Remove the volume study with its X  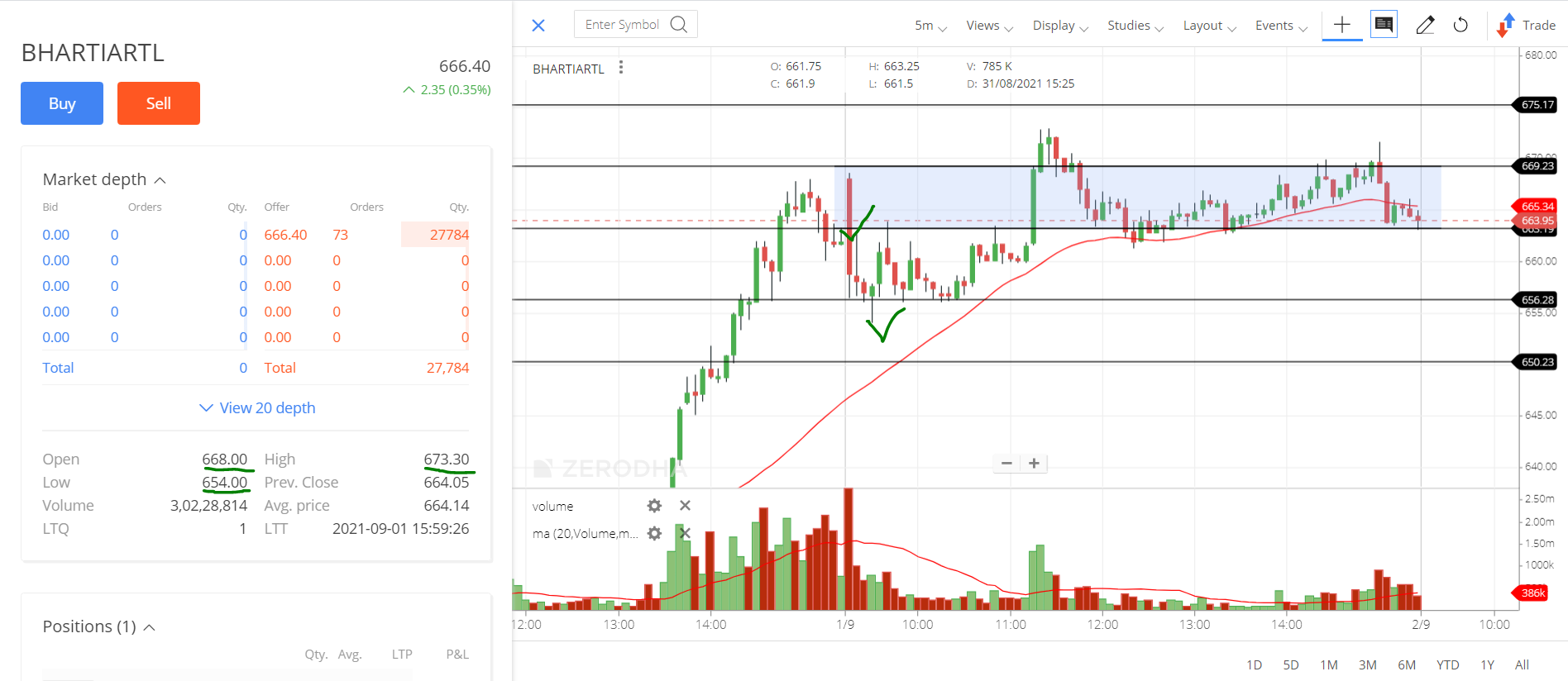(x=685, y=506)
